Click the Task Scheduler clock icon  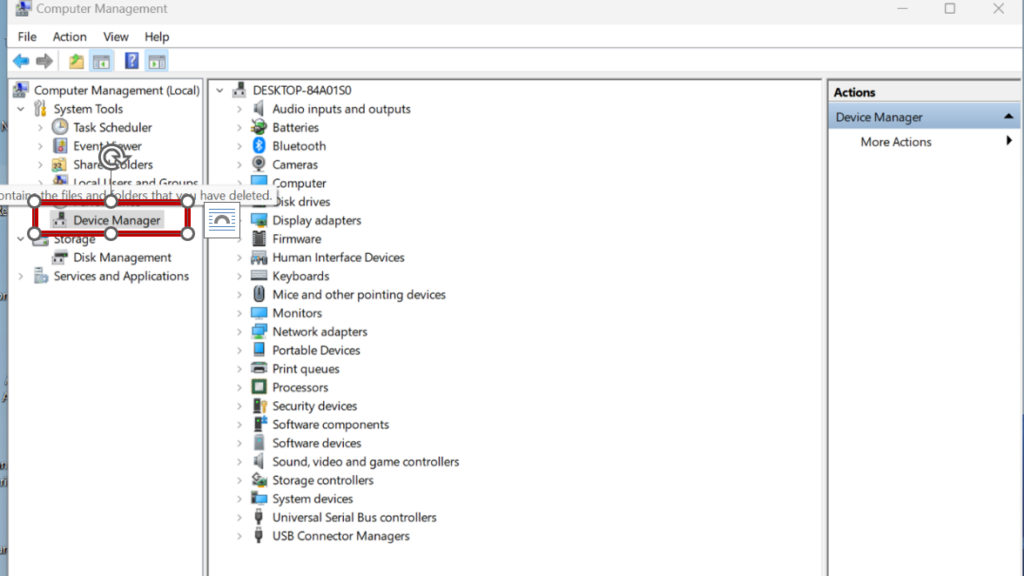coord(60,128)
